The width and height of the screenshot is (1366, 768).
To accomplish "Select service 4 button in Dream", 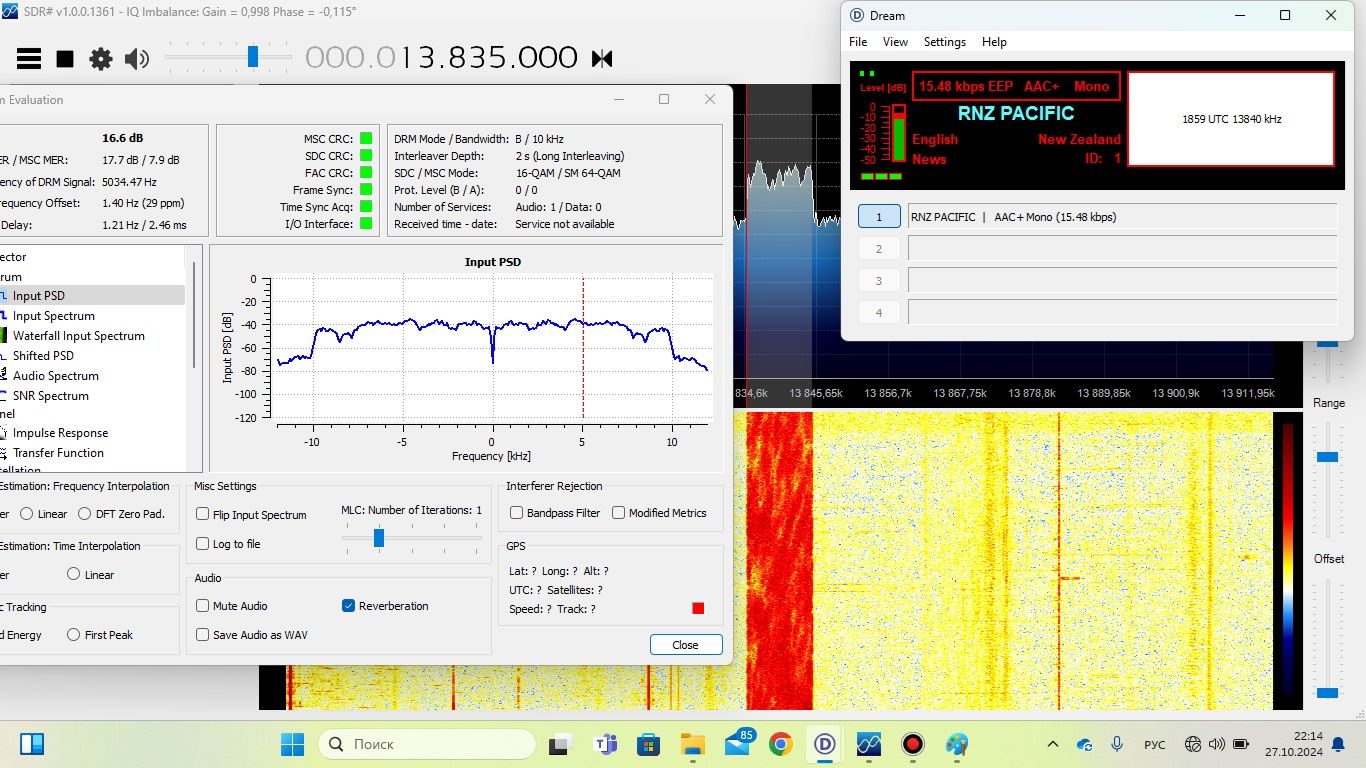I will pyautogui.click(x=879, y=313).
